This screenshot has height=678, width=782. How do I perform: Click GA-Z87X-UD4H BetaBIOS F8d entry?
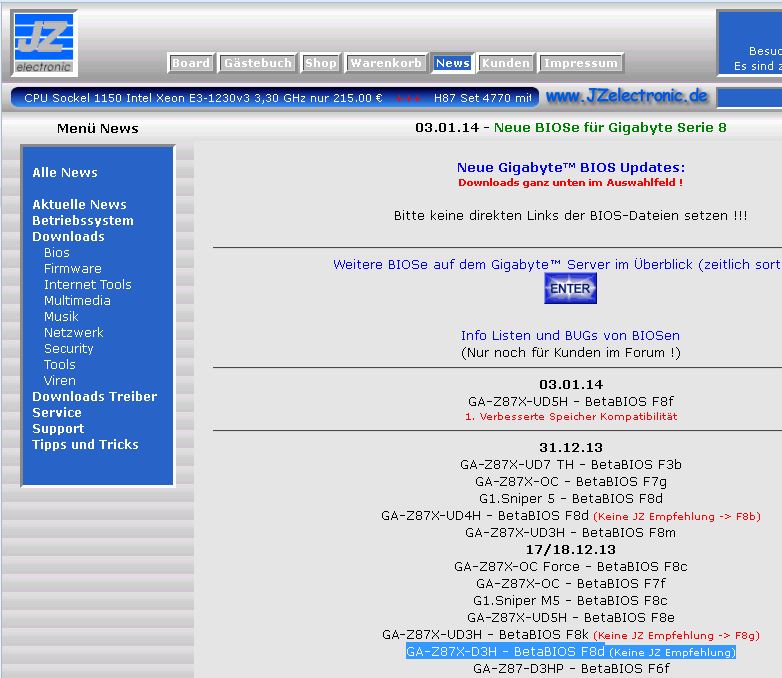(485, 515)
